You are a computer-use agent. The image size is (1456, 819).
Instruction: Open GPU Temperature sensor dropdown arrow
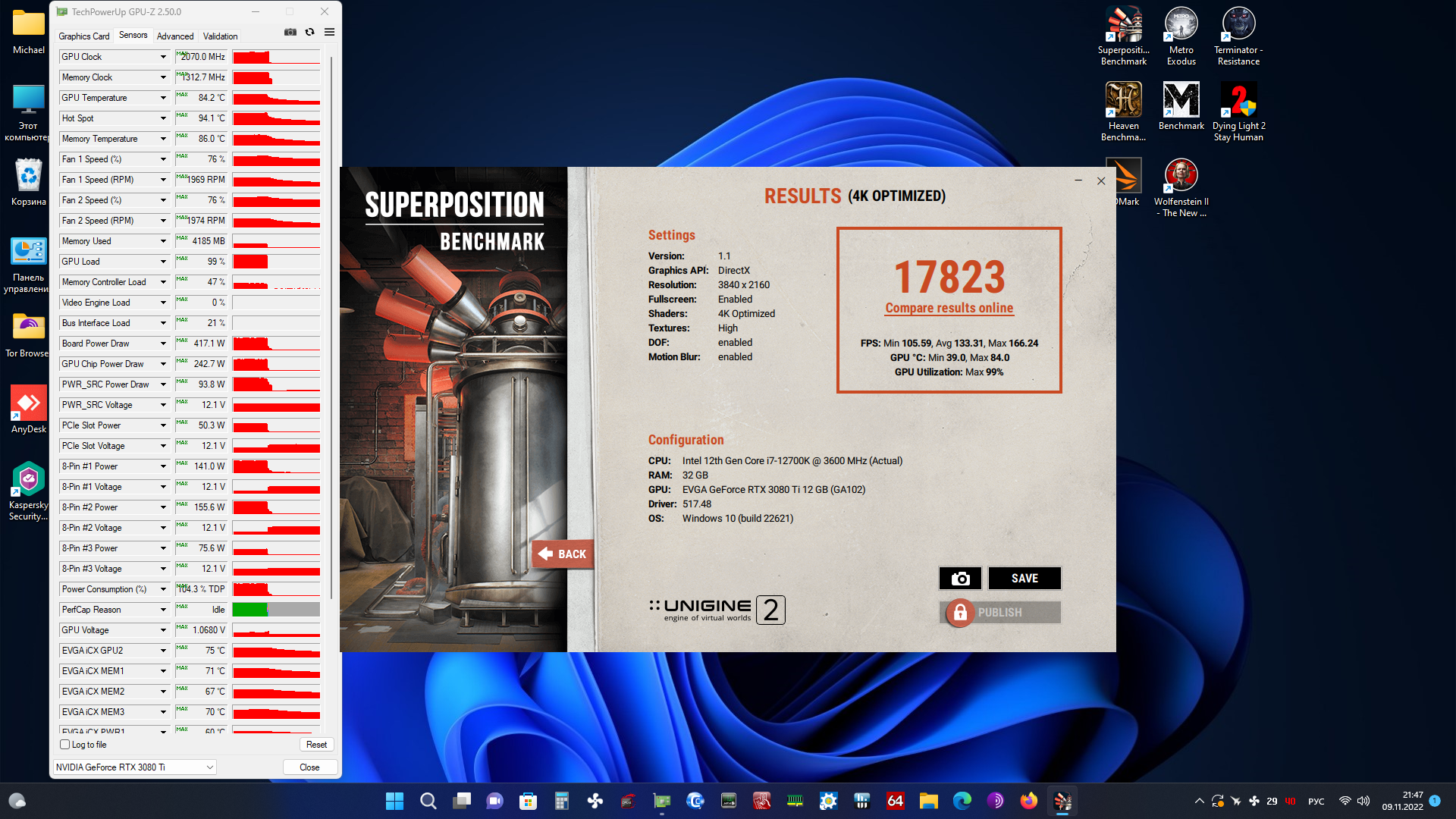(163, 98)
